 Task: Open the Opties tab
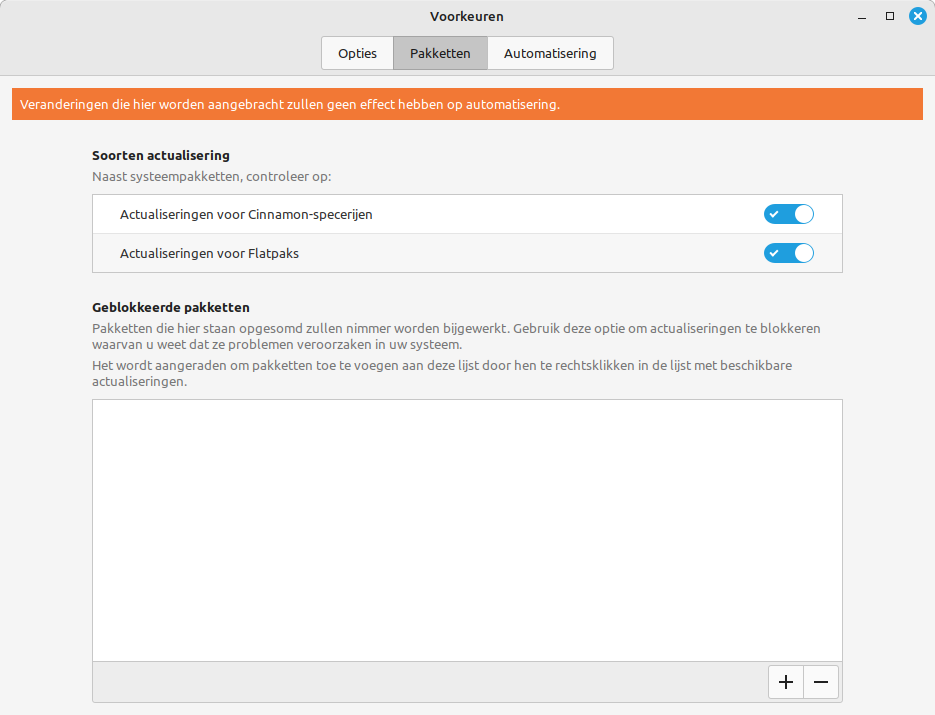tap(357, 53)
